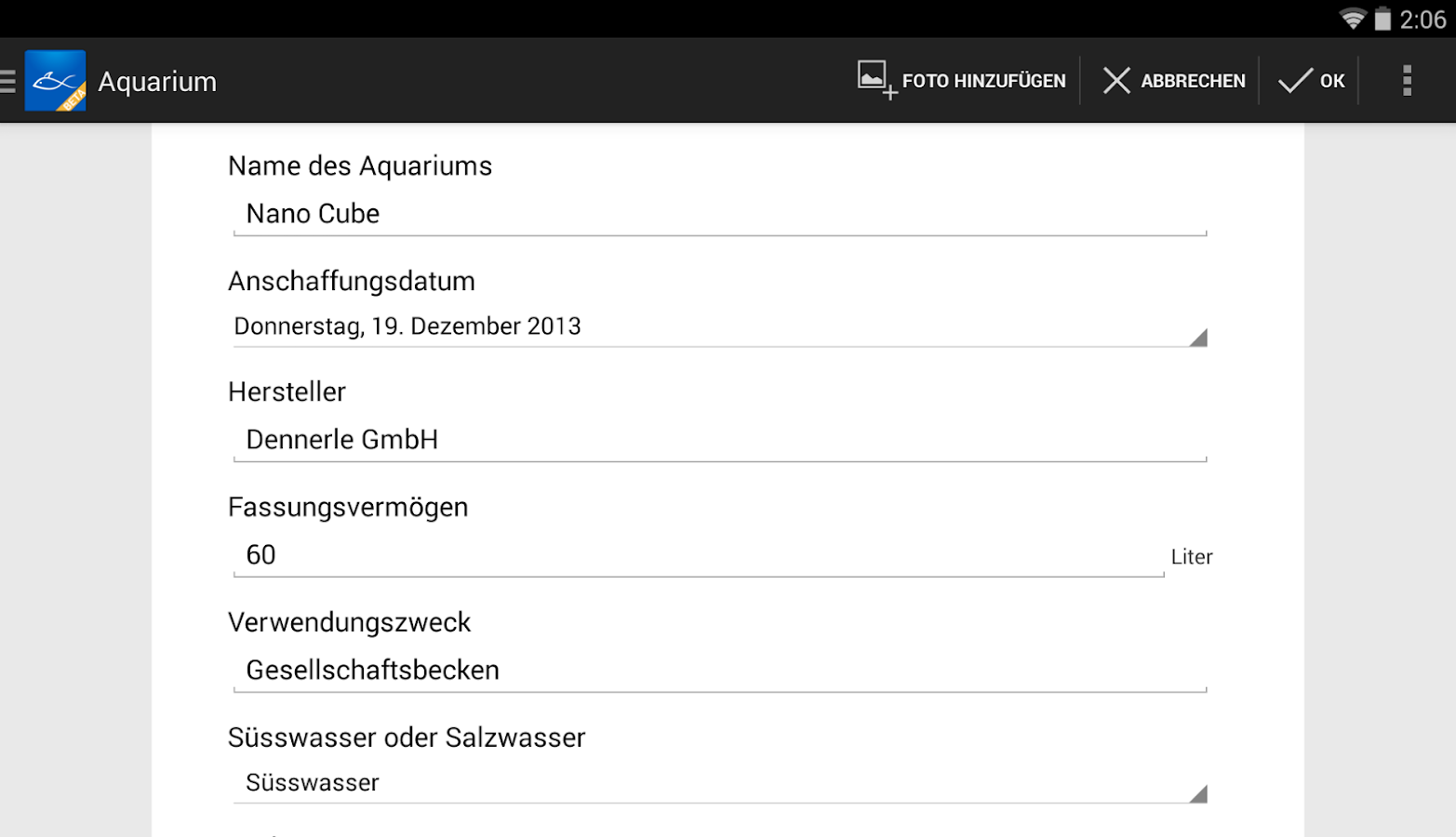Click the Aquarium title in the action bar
1456x837 pixels.
pos(156,81)
